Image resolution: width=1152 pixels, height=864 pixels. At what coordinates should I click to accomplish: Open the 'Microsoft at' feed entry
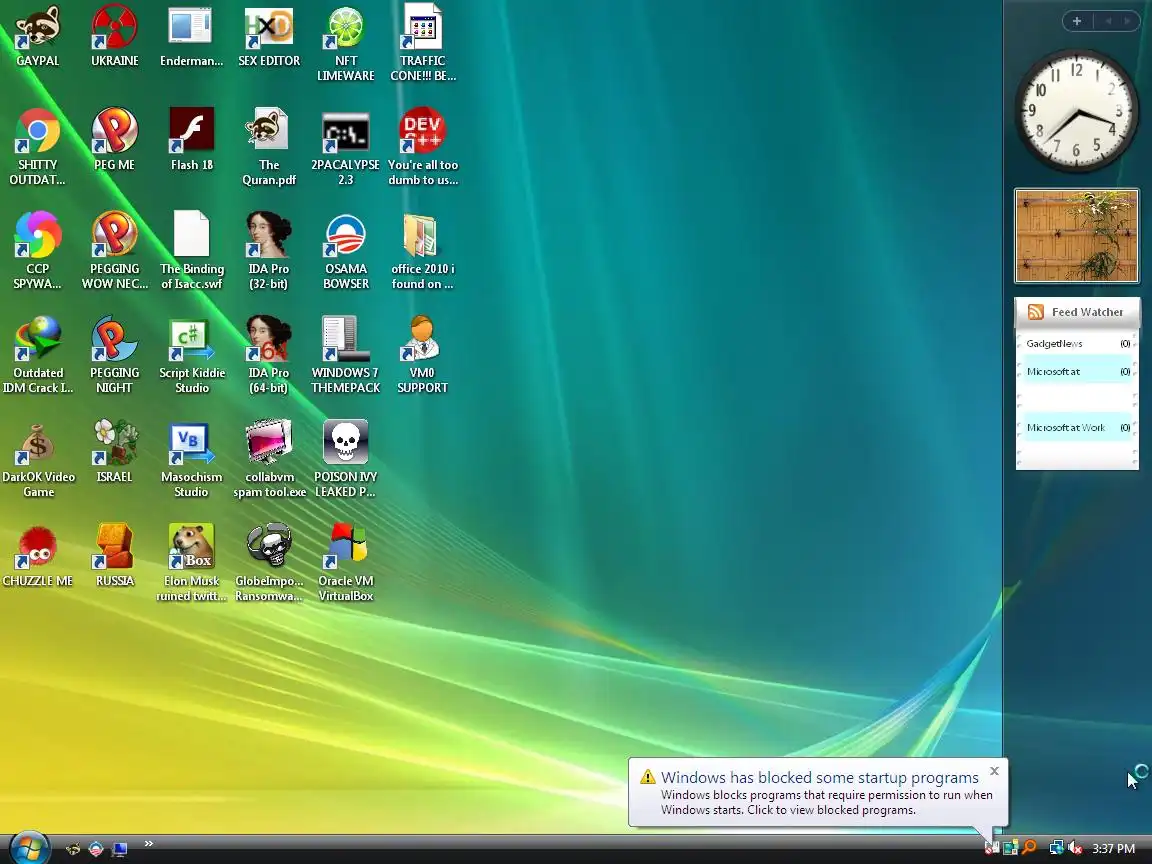(x=1077, y=372)
